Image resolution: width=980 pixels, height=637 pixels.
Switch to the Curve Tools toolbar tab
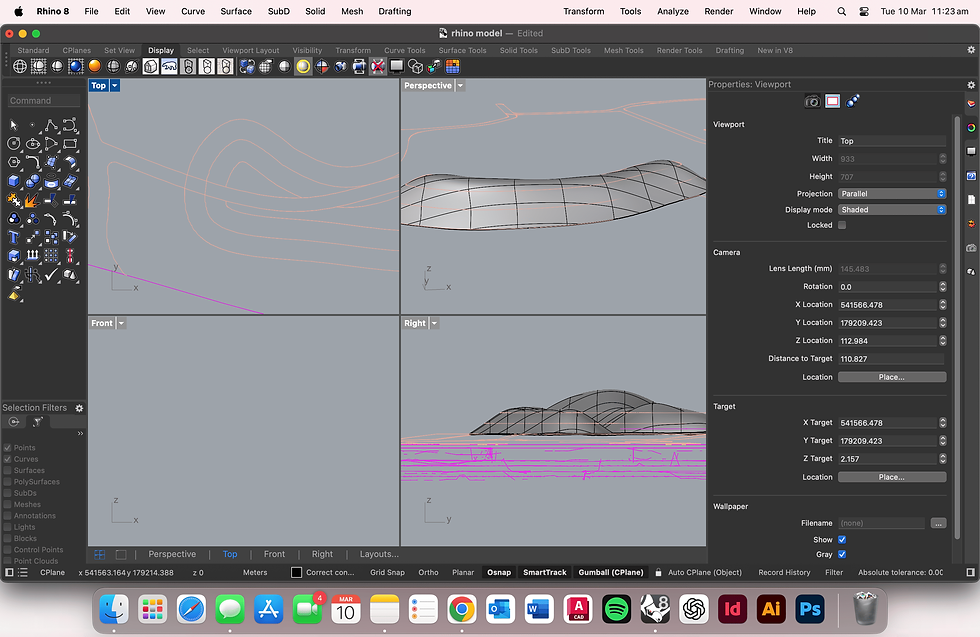pos(404,51)
